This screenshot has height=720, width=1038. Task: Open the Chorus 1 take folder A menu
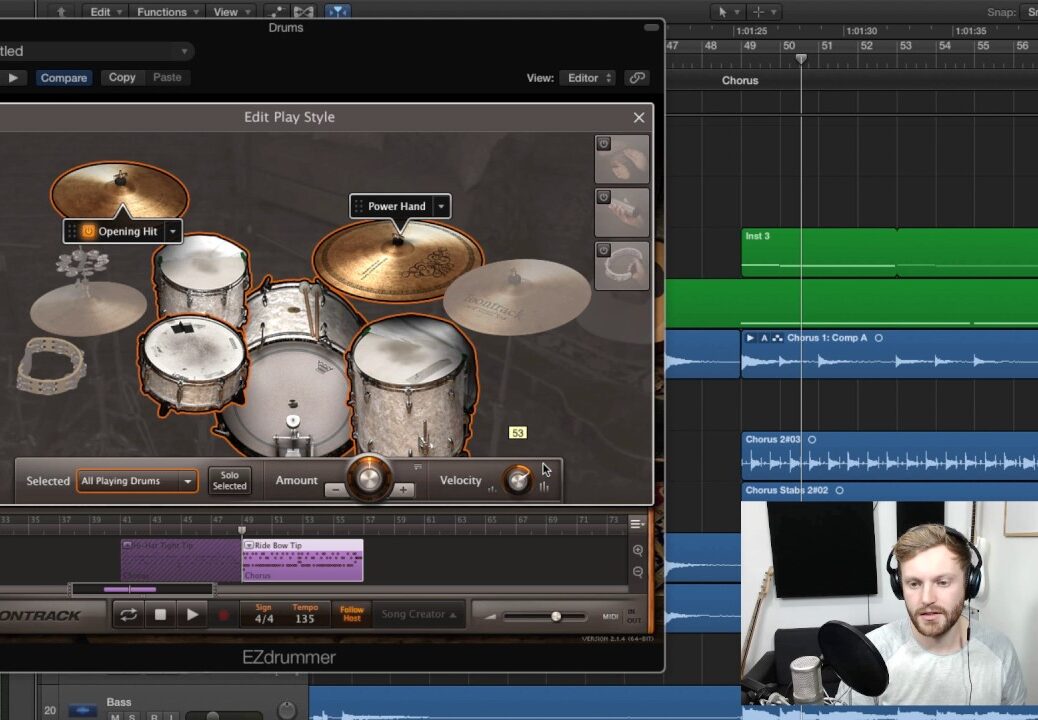764,338
